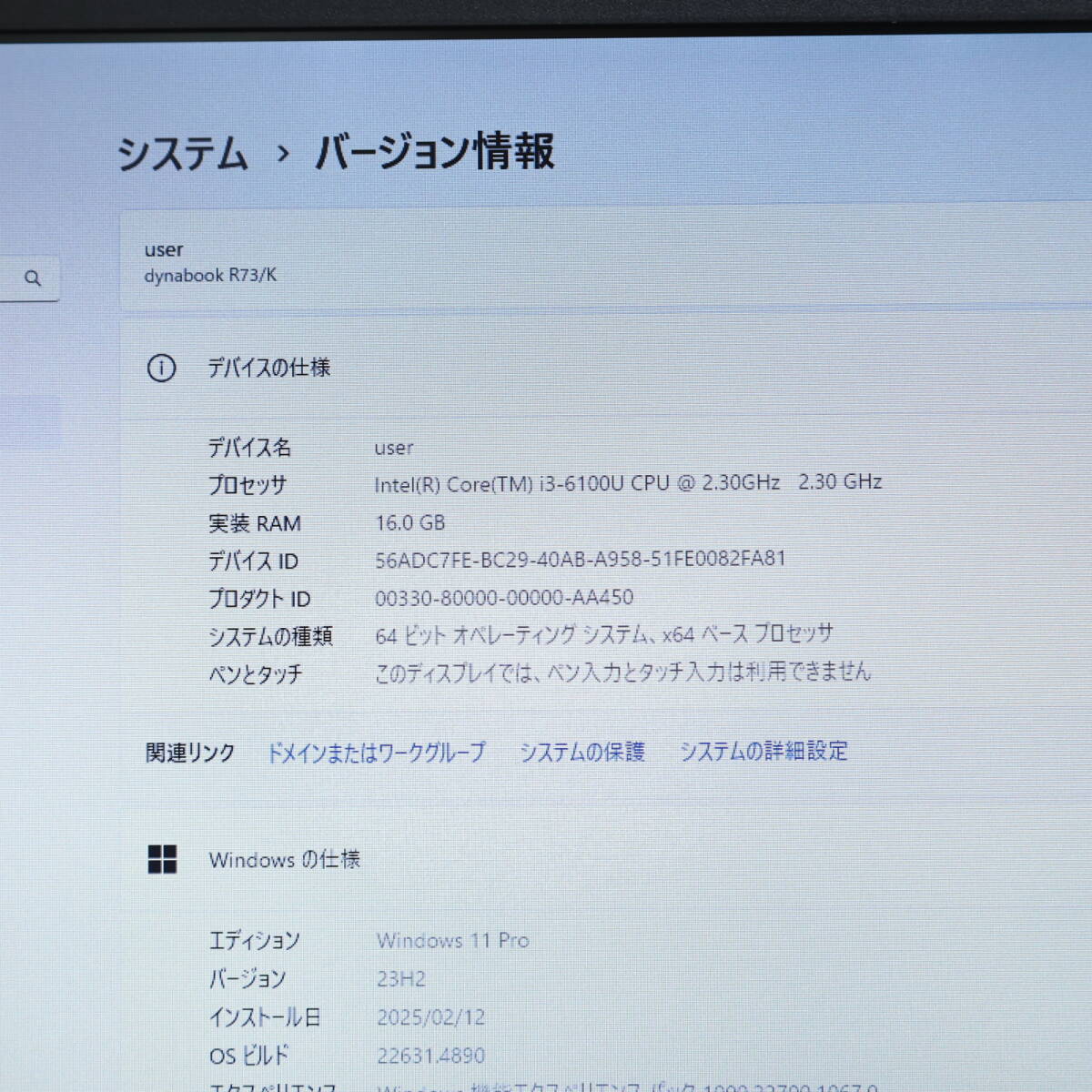Select the device ID 56ADC7FE value
The height and width of the screenshot is (1092, 1092).
tap(581, 559)
